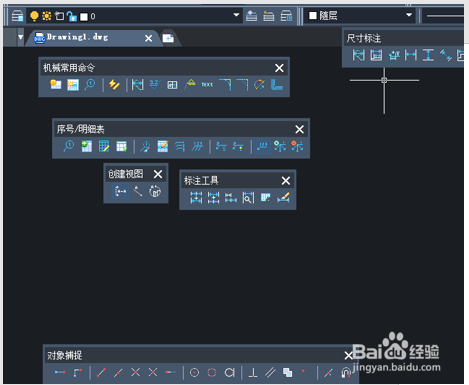The height and width of the screenshot is (385, 469).
Task: Open the 随层 color dropdown
Action: [x=409, y=15]
